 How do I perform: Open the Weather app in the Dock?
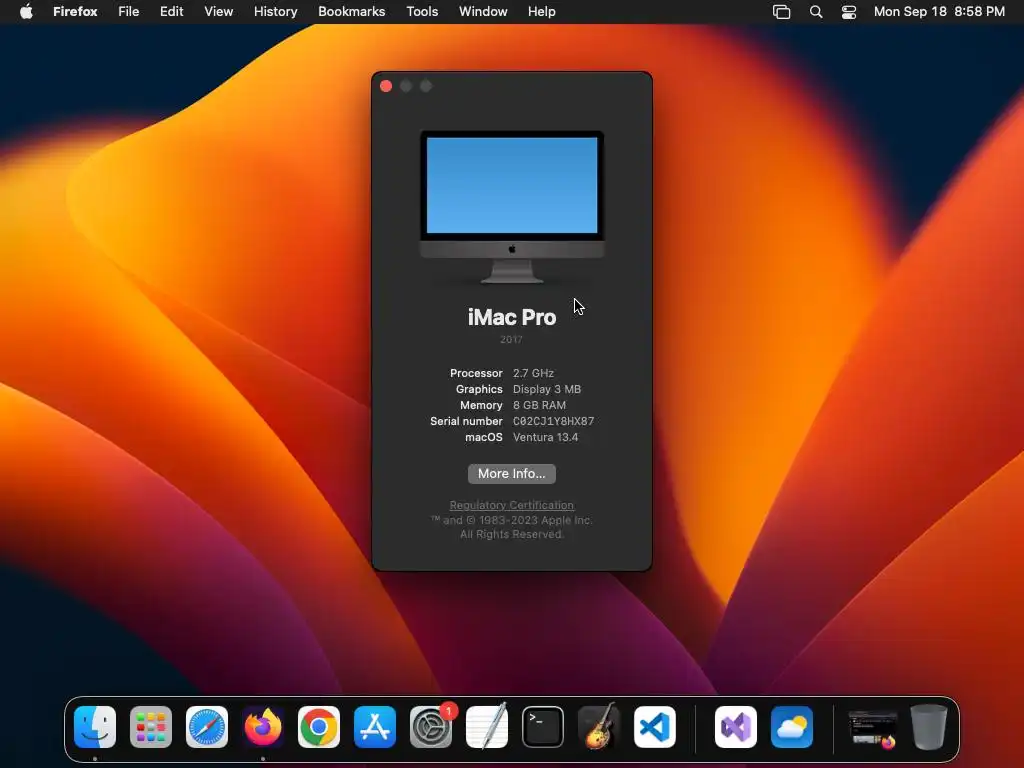(x=792, y=727)
